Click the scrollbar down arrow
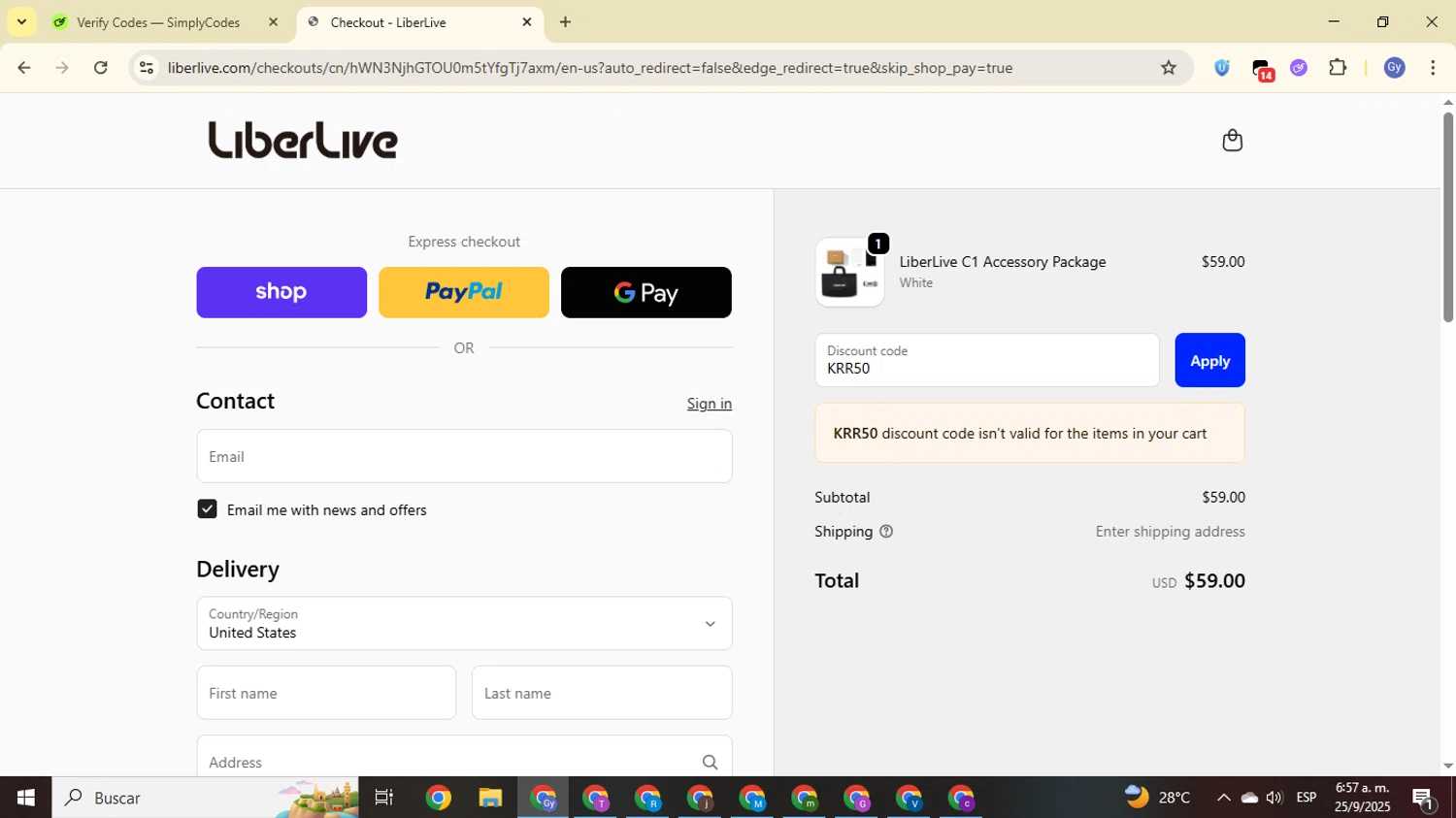1456x818 pixels. [1447, 767]
